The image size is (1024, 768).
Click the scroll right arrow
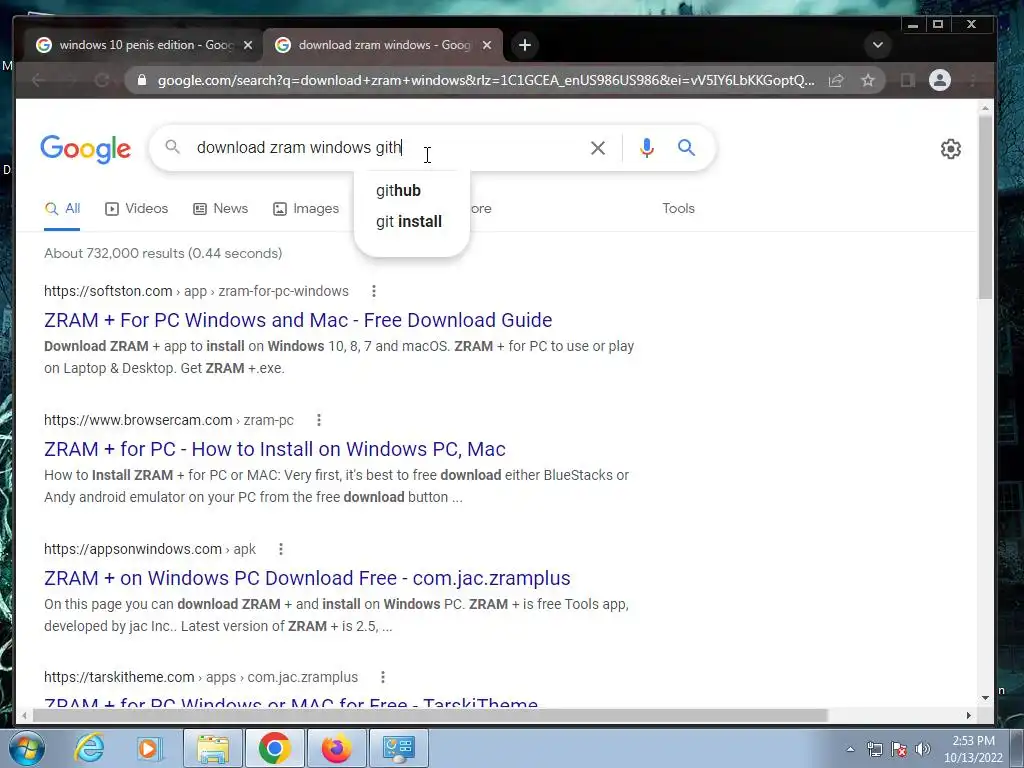[968, 716]
